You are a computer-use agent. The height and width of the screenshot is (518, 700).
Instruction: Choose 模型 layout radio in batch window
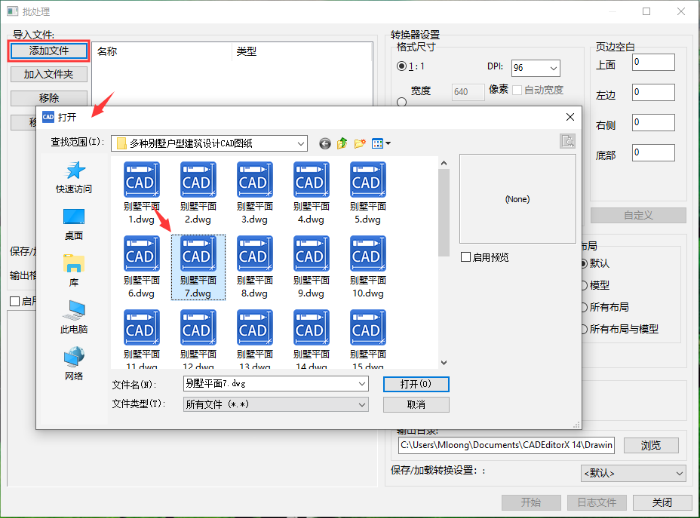coord(584,285)
